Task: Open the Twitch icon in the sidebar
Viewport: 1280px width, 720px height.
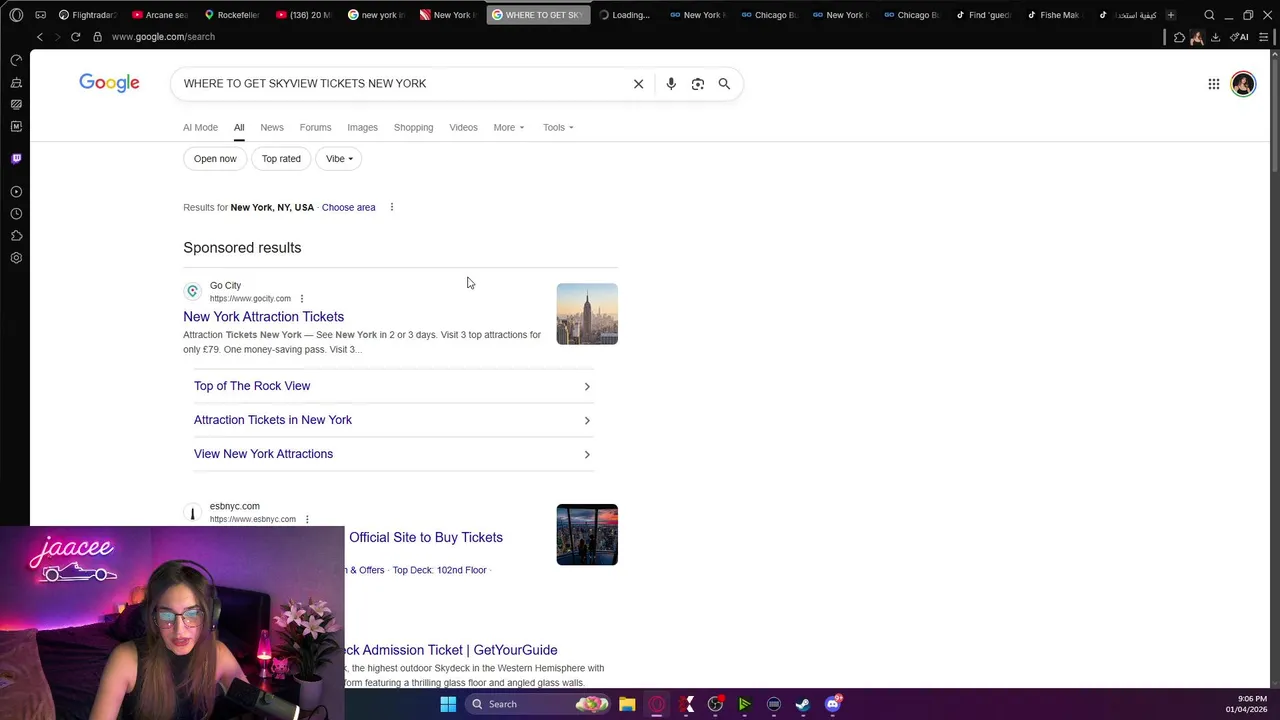Action: (x=16, y=158)
